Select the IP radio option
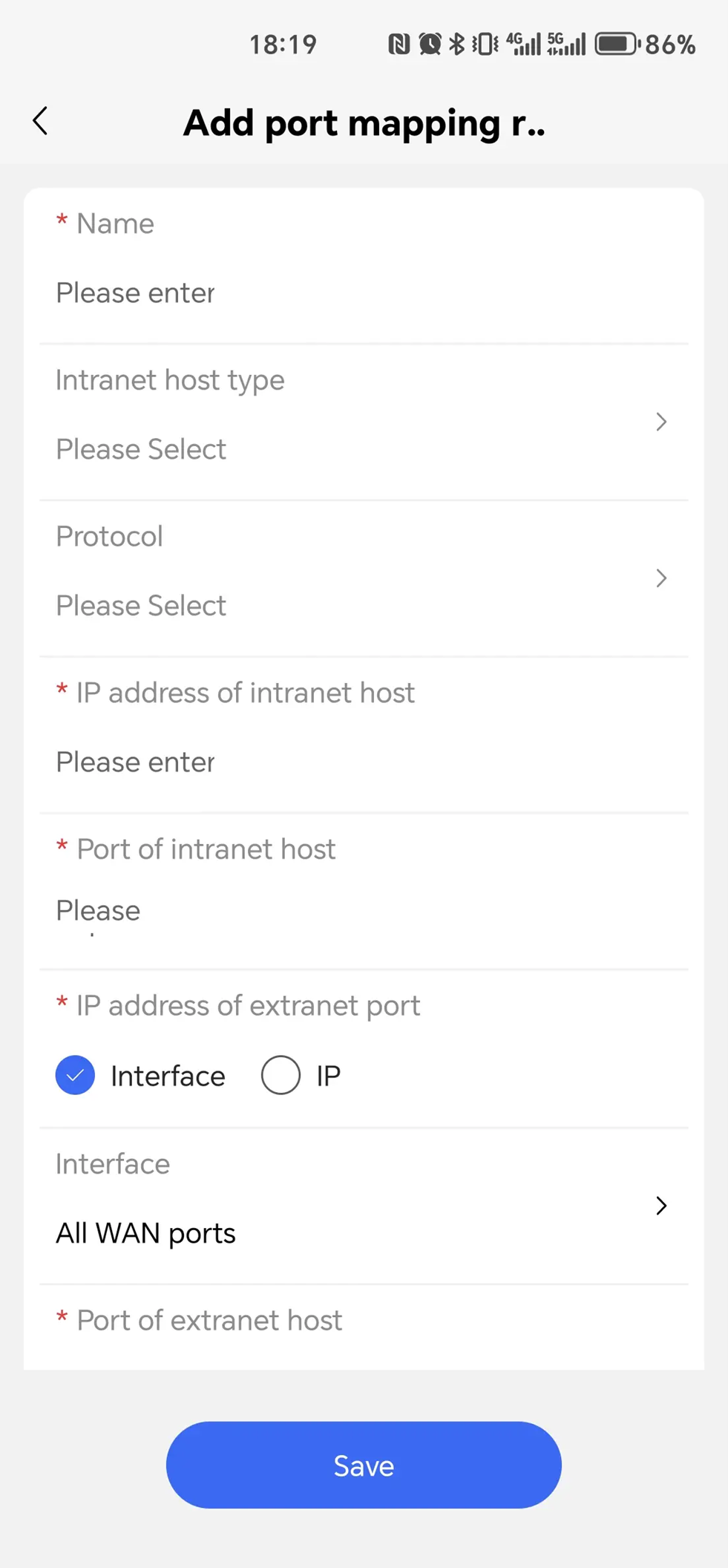Image resolution: width=728 pixels, height=1568 pixels. click(x=281, y=1075)
